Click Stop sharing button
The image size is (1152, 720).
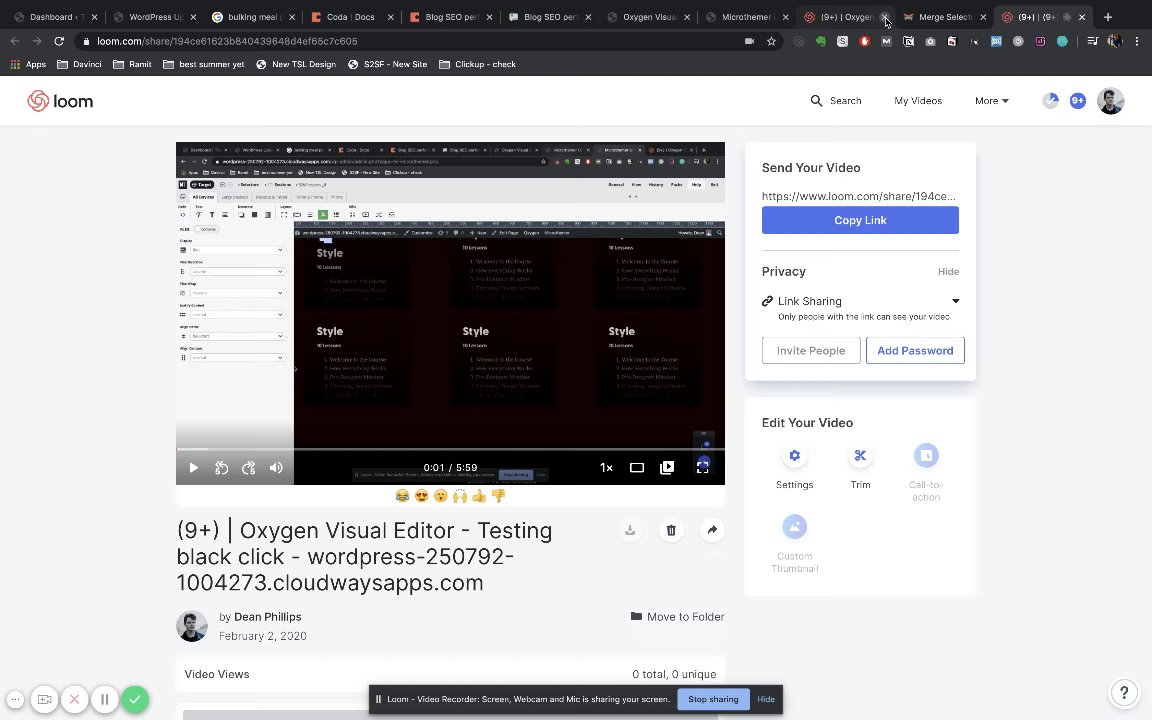pyautogui.click(x=713, y=699)
